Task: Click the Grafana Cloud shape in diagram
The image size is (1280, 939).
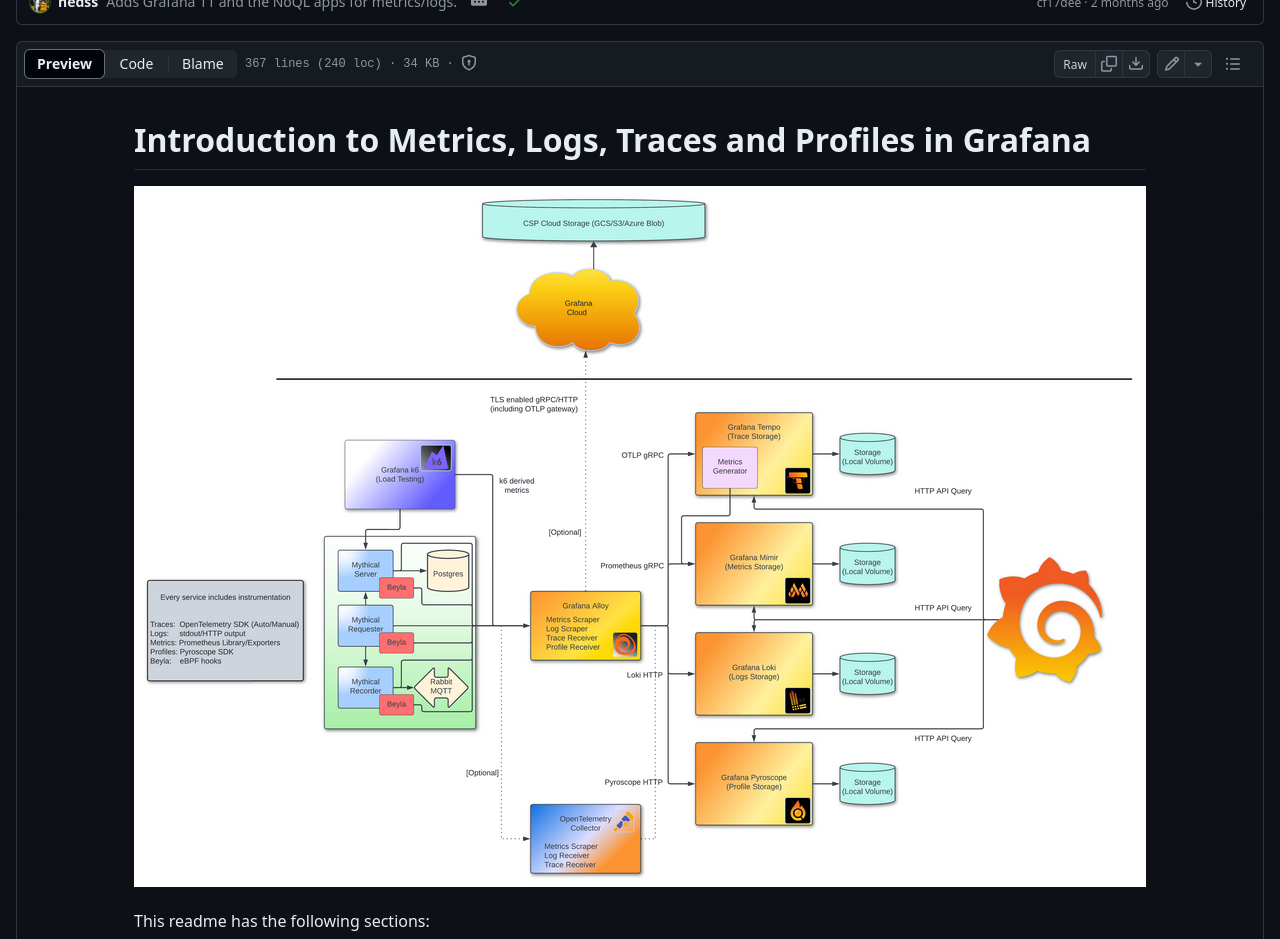Action: click(x=579, y=309)
